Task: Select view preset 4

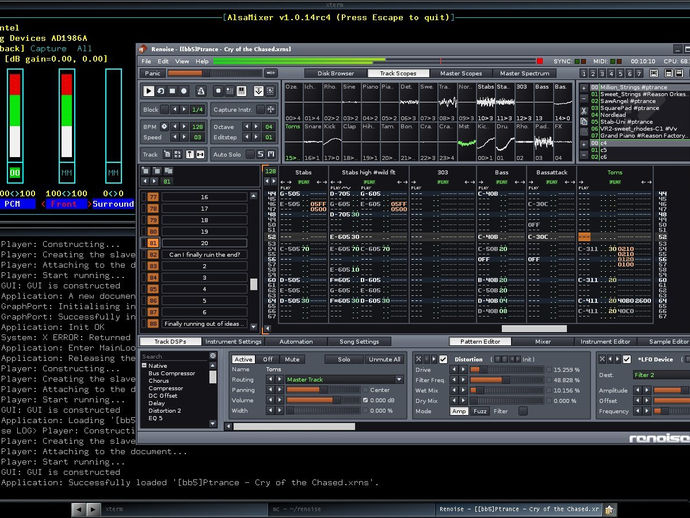Action: pyautogui.click(x=611, y=73)
